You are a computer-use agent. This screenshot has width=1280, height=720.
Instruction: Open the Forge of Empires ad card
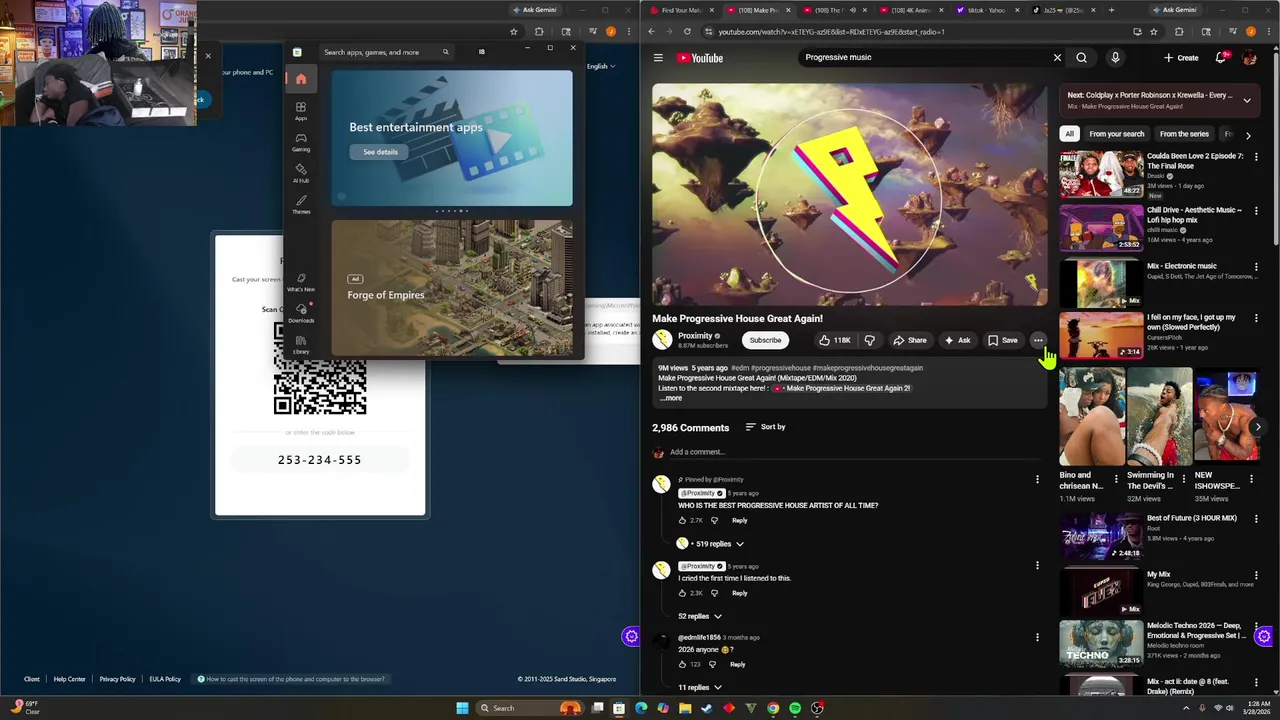click(452, 288)
